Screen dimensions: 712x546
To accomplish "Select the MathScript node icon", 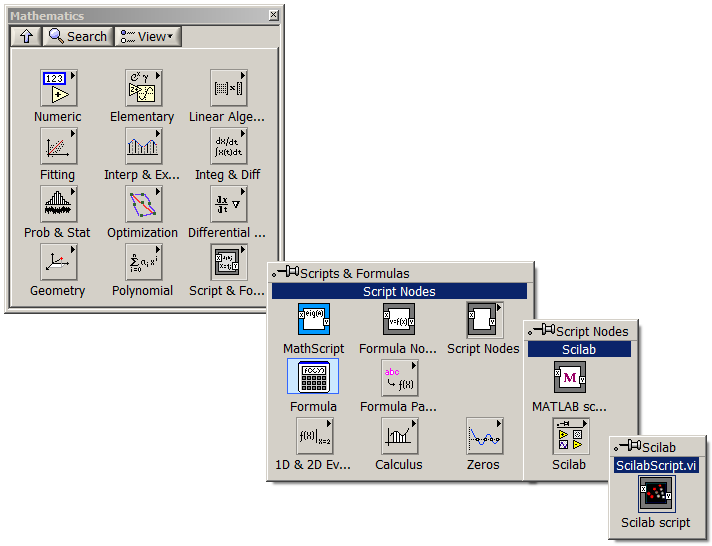I will pyautogui.click(x=314, y=319).
